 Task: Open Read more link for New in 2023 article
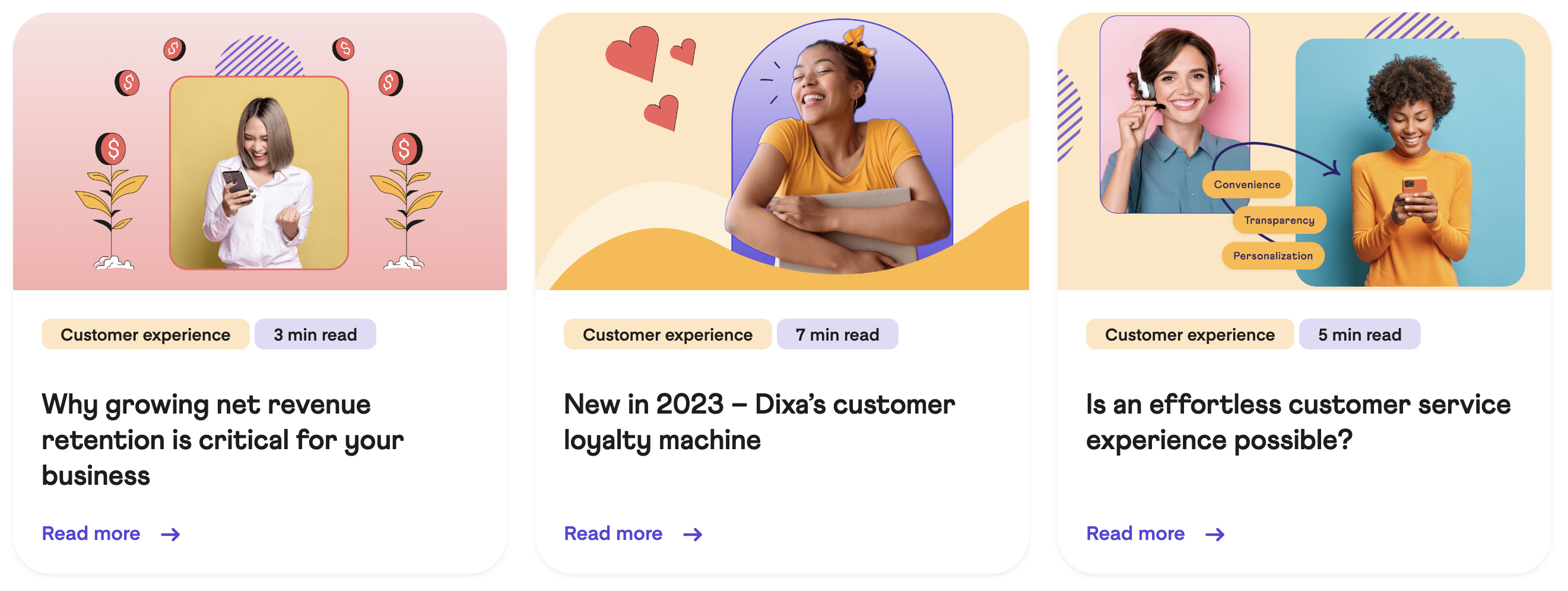pos(613,533)
